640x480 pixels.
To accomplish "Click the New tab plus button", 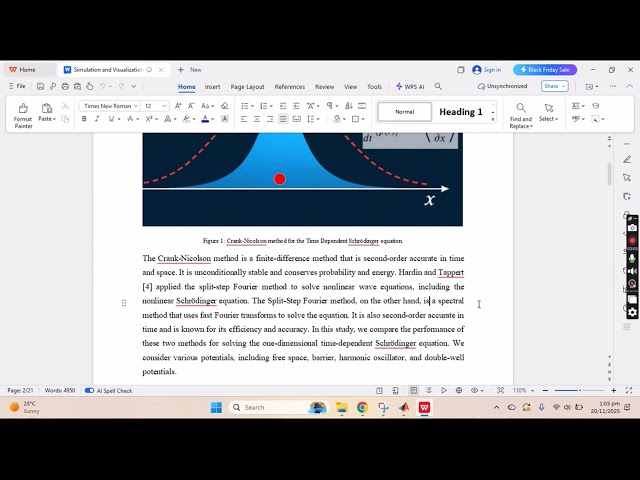I will pos(180,70).
